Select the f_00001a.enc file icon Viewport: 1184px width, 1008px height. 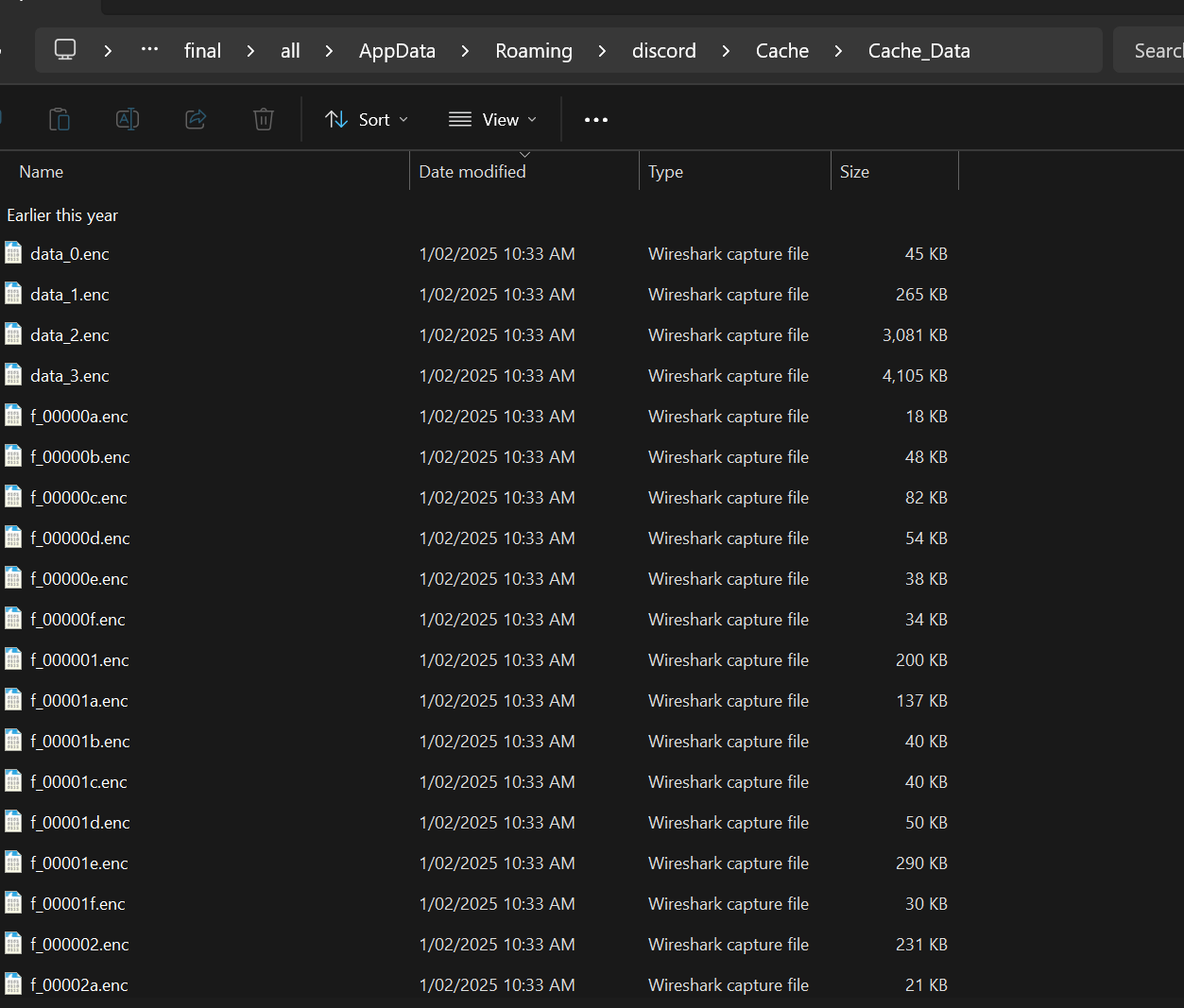pos(13,700)
